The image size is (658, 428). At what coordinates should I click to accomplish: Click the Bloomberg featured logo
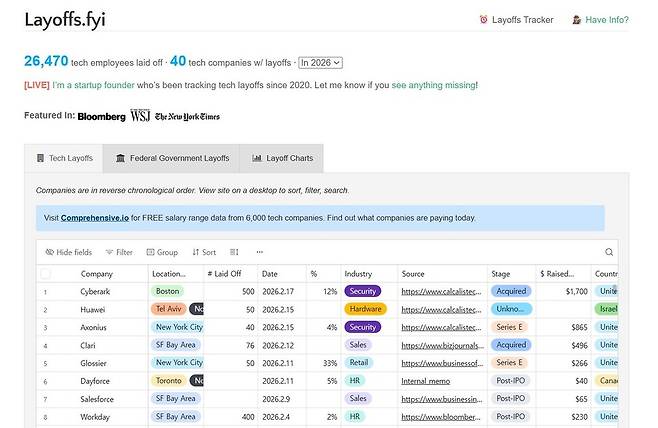(102, 117)
